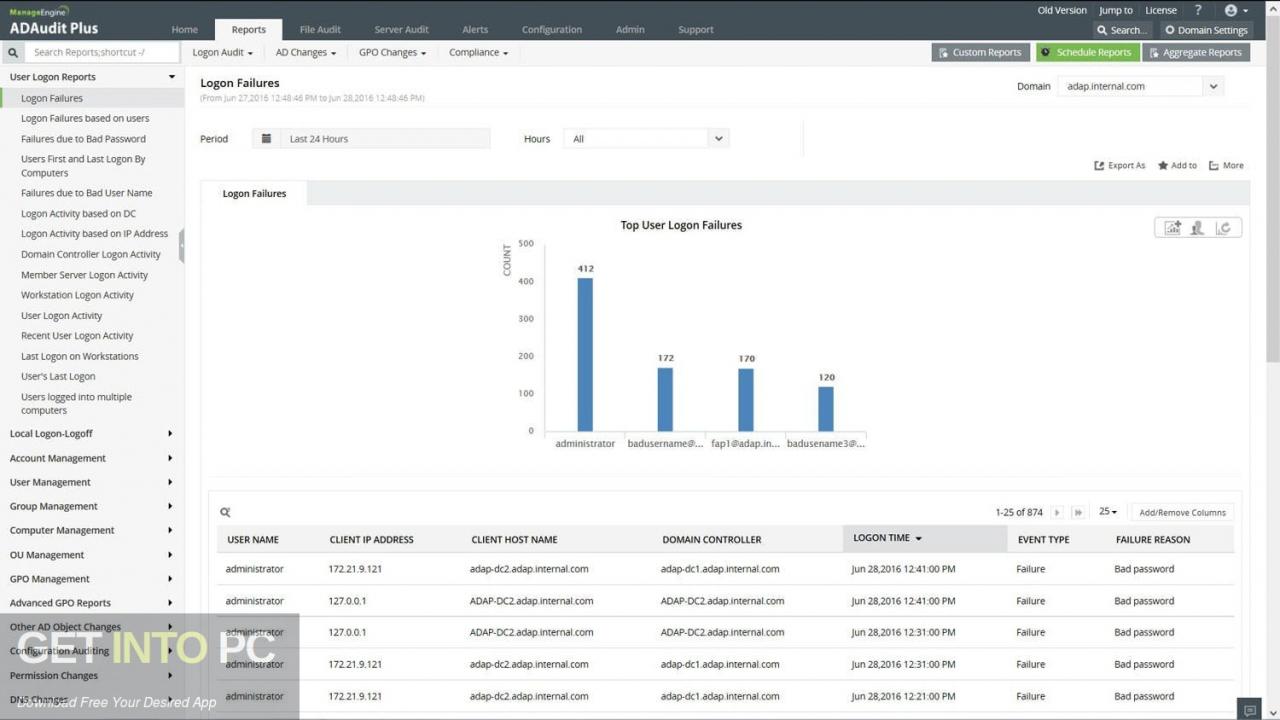
Task: Click the Jump to link
Action: (x=1116, y=10)
